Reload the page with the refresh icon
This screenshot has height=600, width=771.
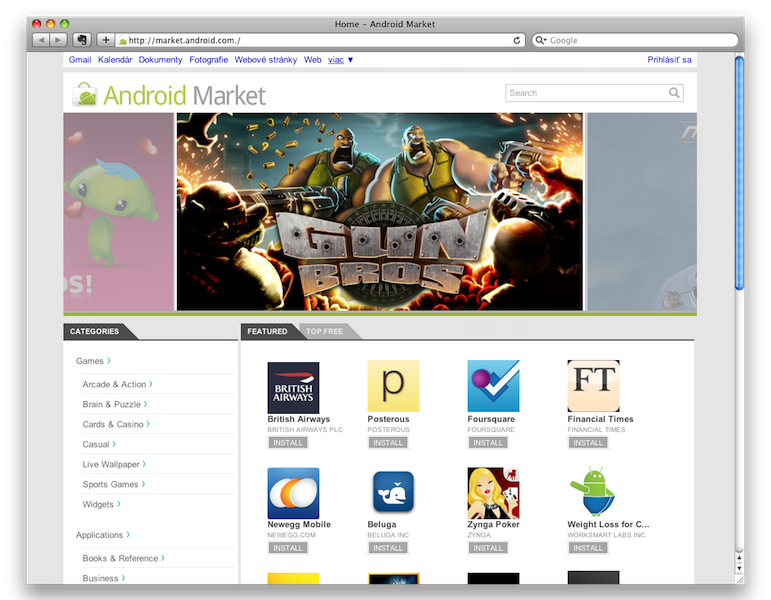[x=517, y=40]
